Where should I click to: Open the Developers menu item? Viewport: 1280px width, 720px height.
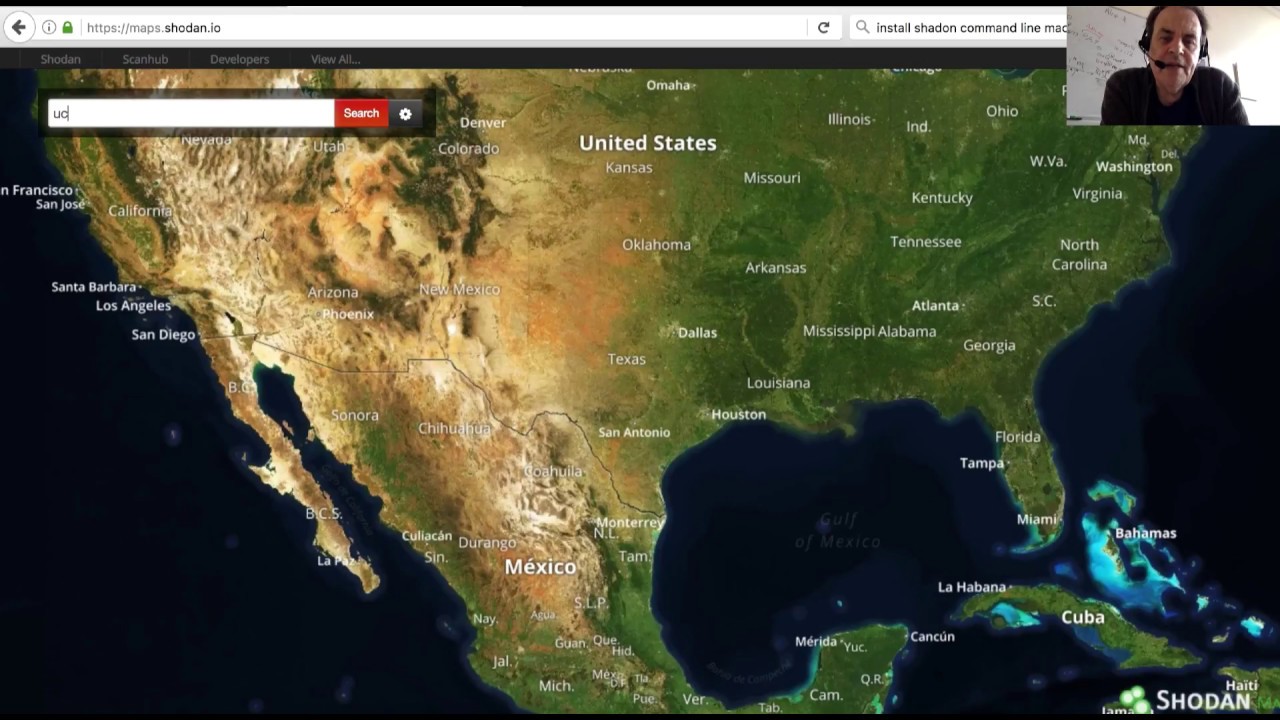coord(239,59)
